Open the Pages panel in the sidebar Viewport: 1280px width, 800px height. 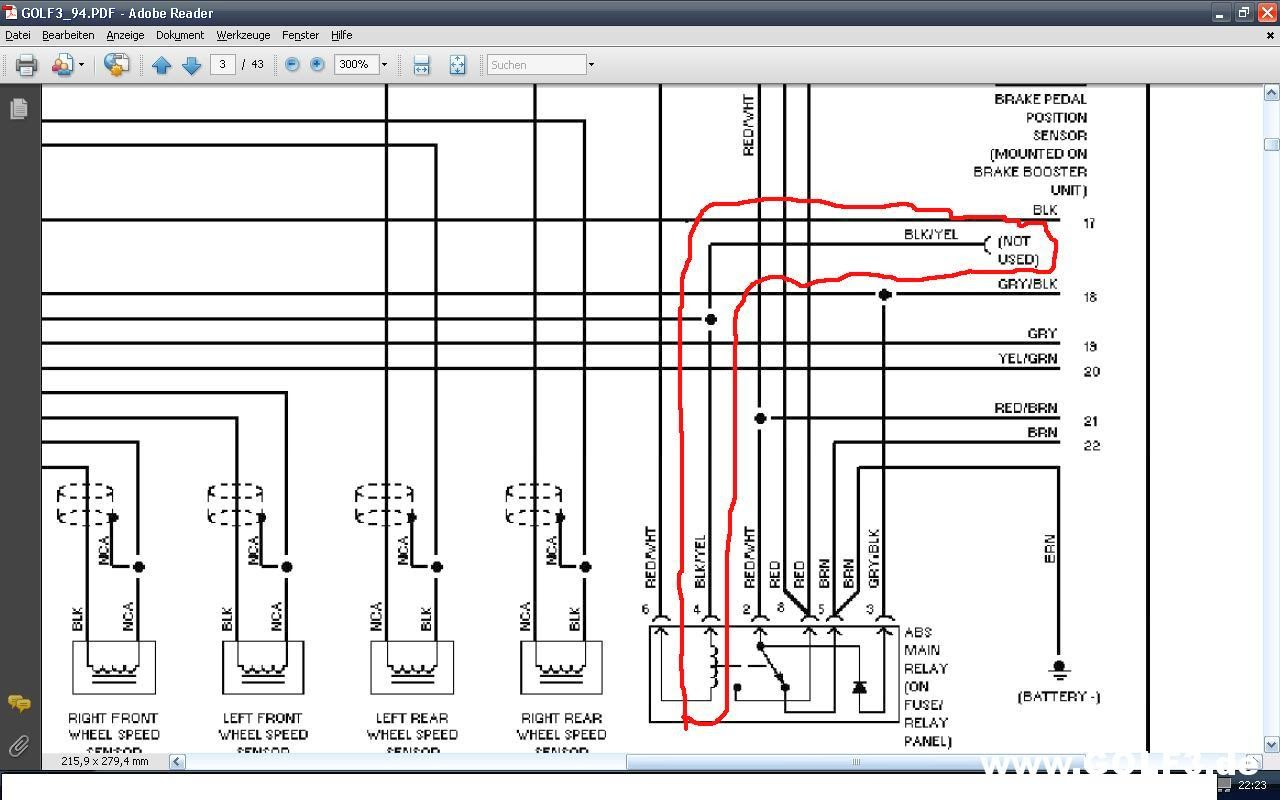tap(19, 108)
